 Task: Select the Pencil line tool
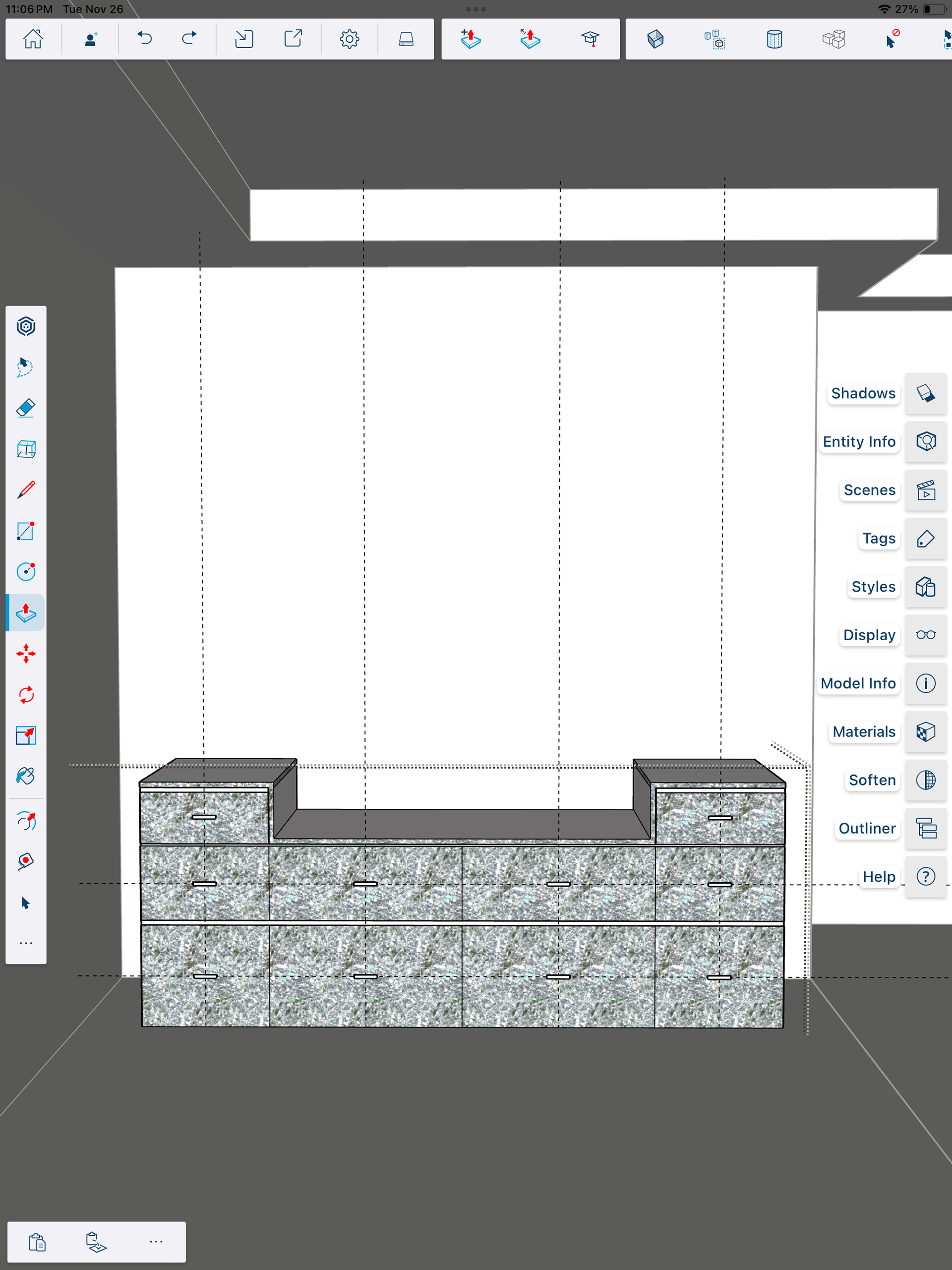point(26,490)
